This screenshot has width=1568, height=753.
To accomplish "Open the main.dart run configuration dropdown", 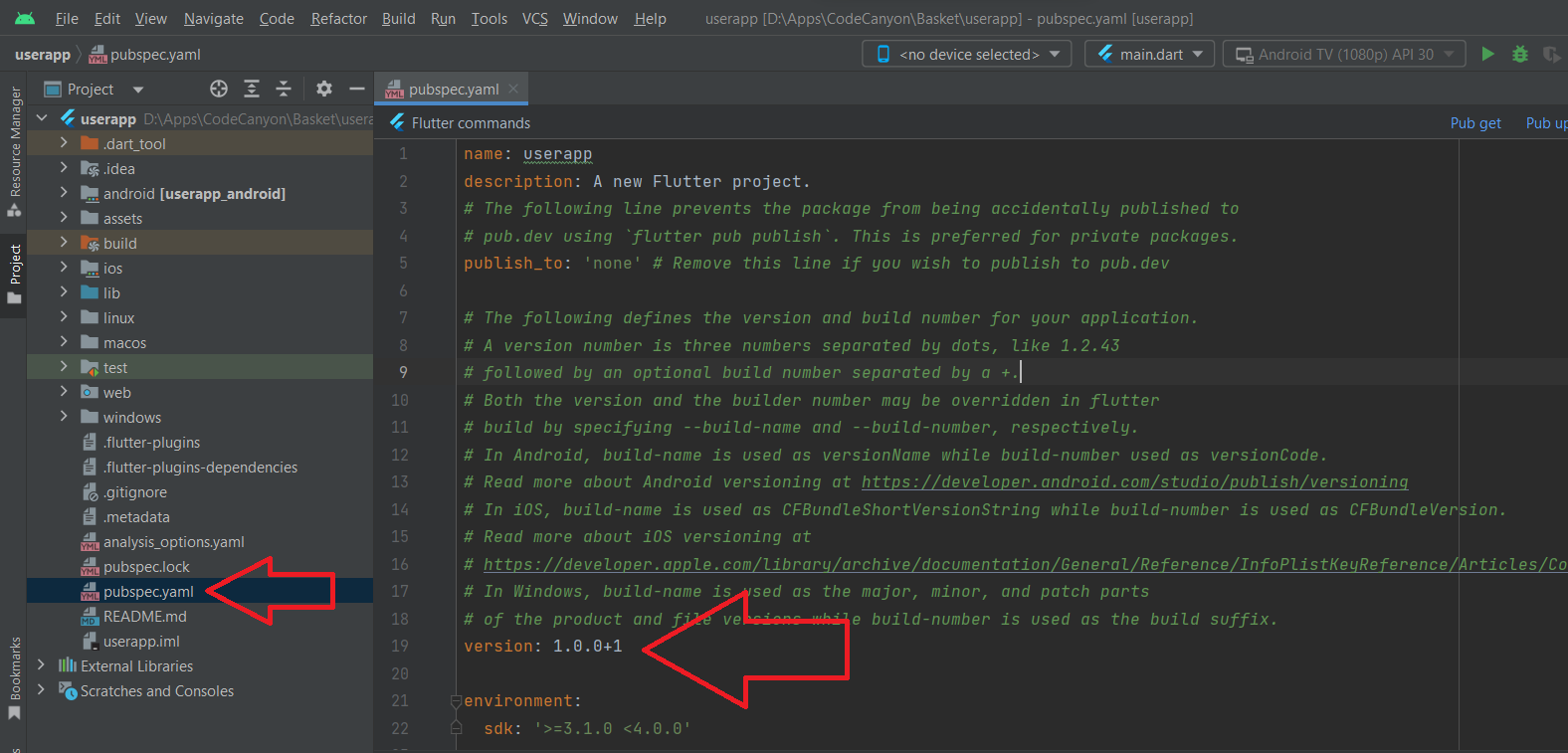I will (x=1149, y=54).
